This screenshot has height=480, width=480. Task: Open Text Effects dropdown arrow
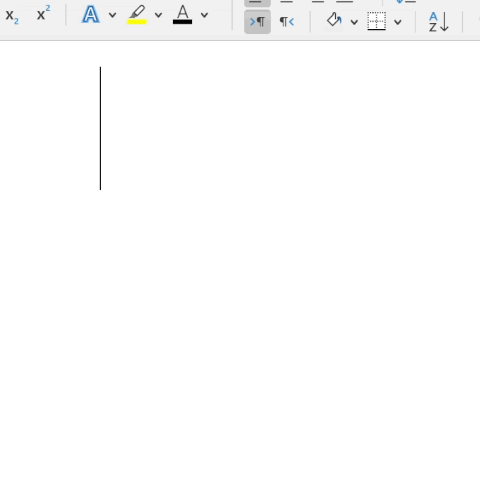[112, 15]
